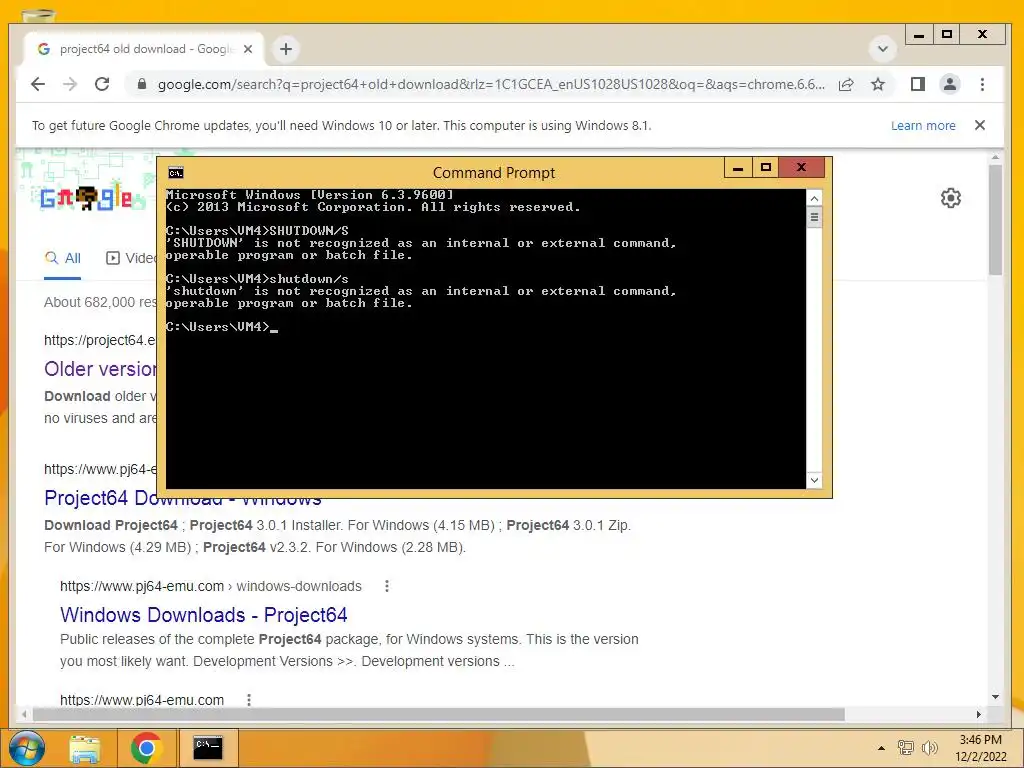Click Chrome page scroll-down arrow

pos(995,697)
